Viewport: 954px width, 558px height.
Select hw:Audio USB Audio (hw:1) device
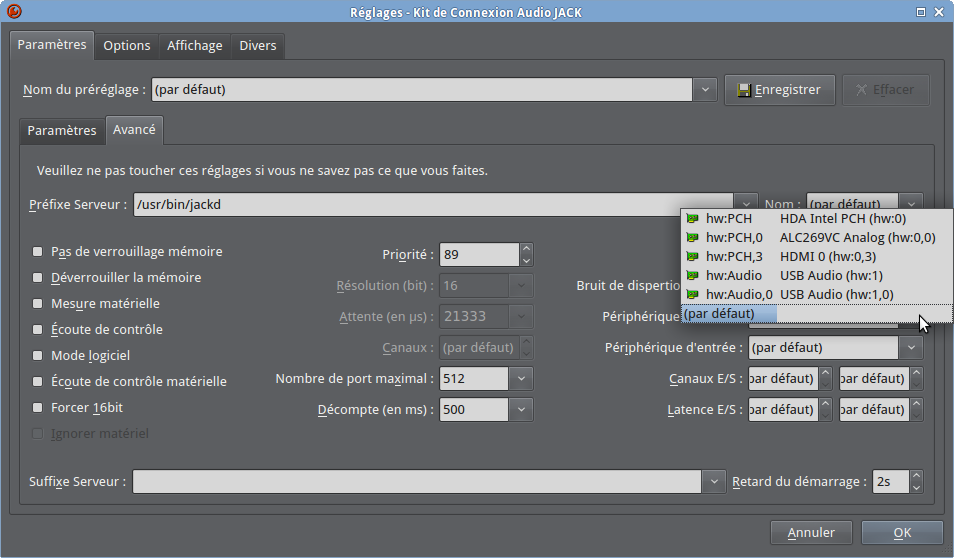(816, 275)
